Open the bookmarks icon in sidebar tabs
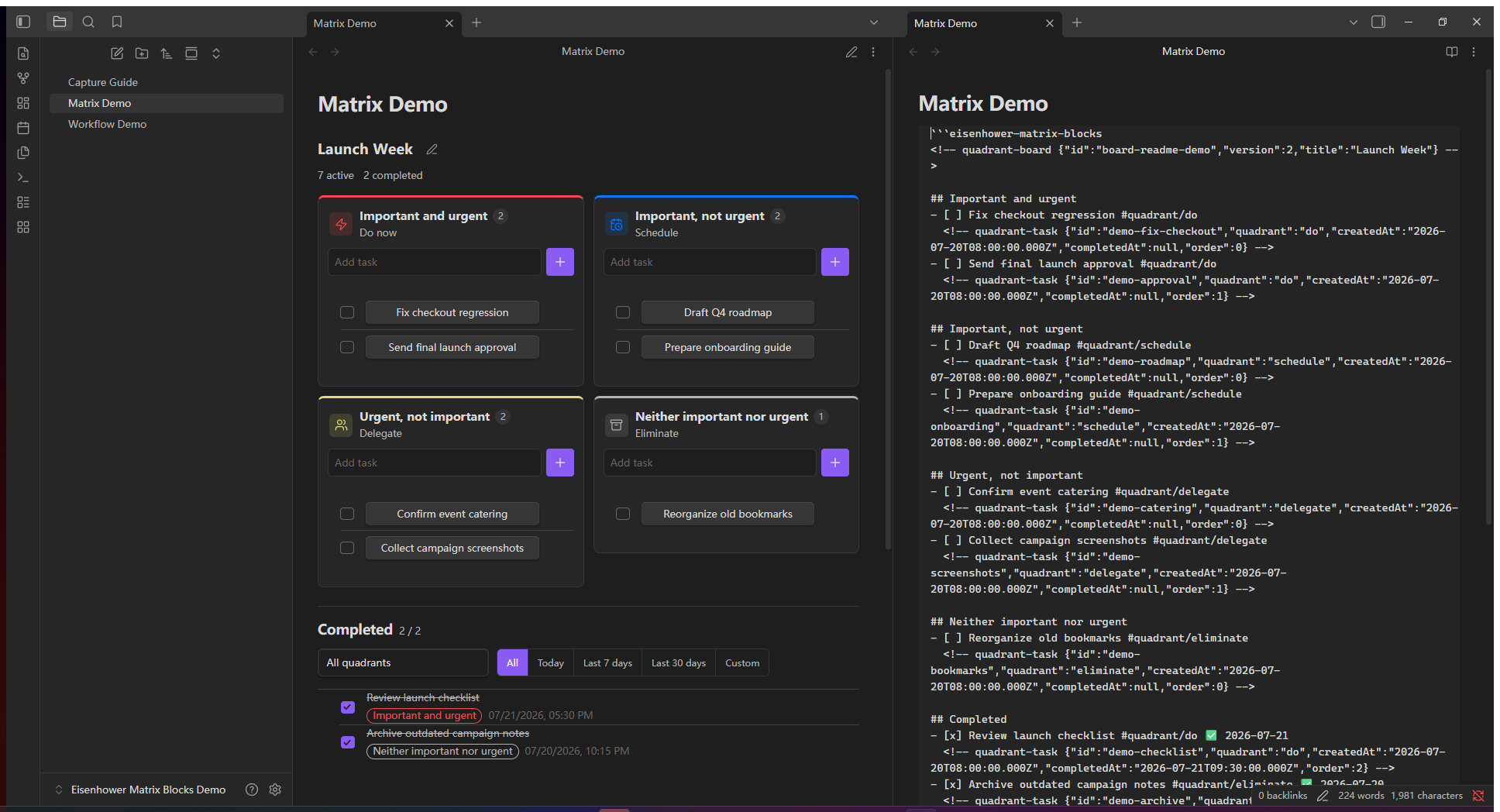1500x812 pixels. [117, 22]
